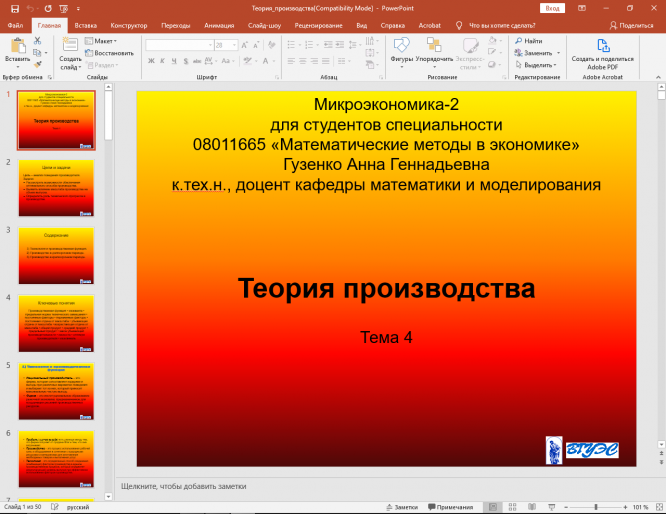Screen dimensions: 666x514
Task: Open the Shapes (Фигуры) gallery
Action: 402,46
